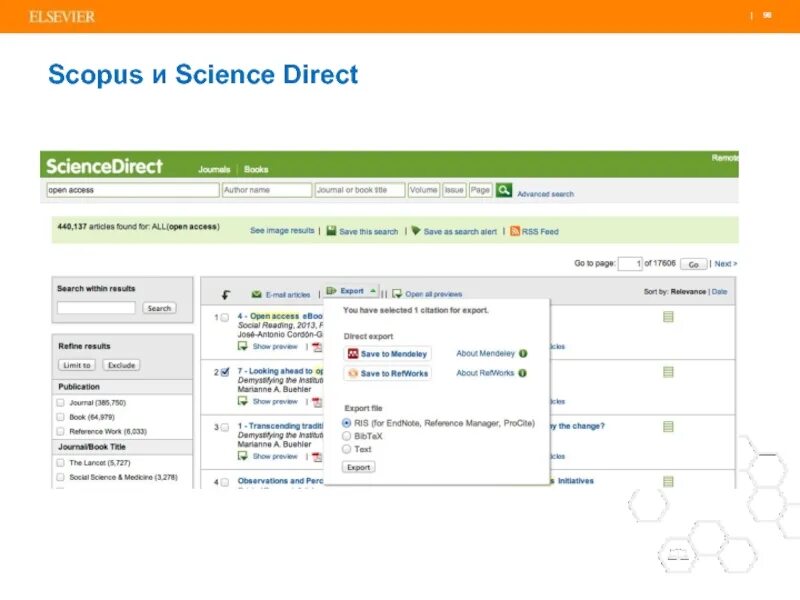Viewport: 800px width, 600px height.
Task: Open the Journals tab
Action: coord(214,169)
